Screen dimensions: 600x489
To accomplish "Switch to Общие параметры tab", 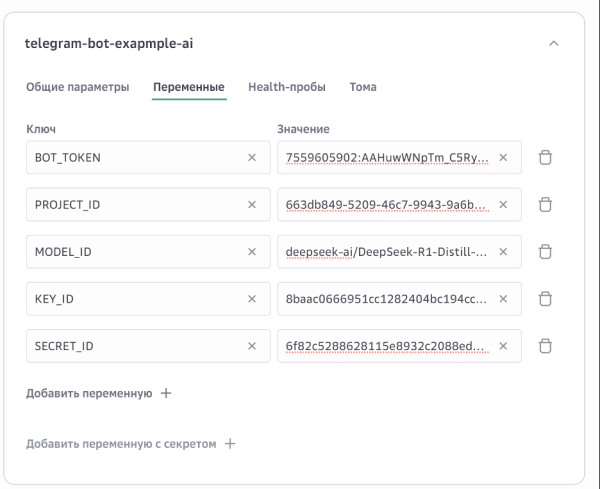I will click(x=77, y=88).
